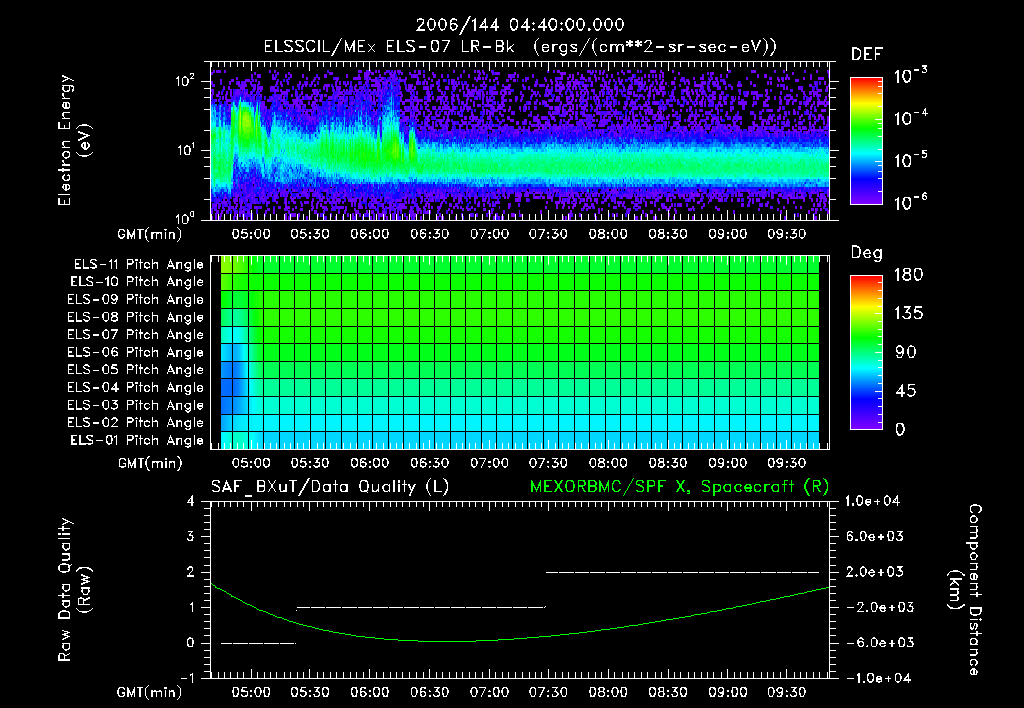Click the 6.0e+03 right axis tick label
Viewport: 1024px width, 708px height.
(875, 536)
